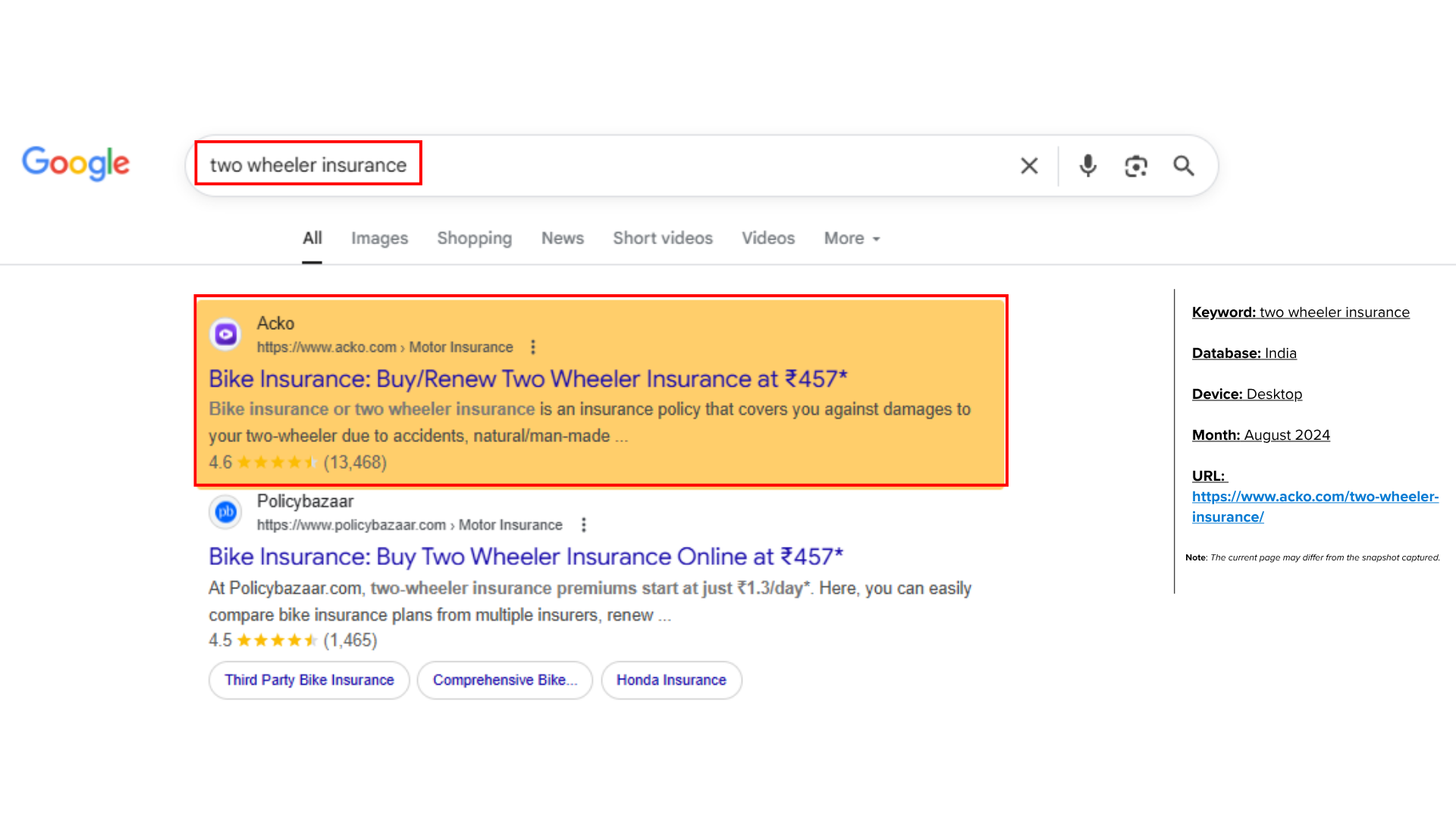Image resolution: width=1456 pixels, height=819 pixels.
Task: Click the X to clear the search query
Action: [x=1029, y=165]
